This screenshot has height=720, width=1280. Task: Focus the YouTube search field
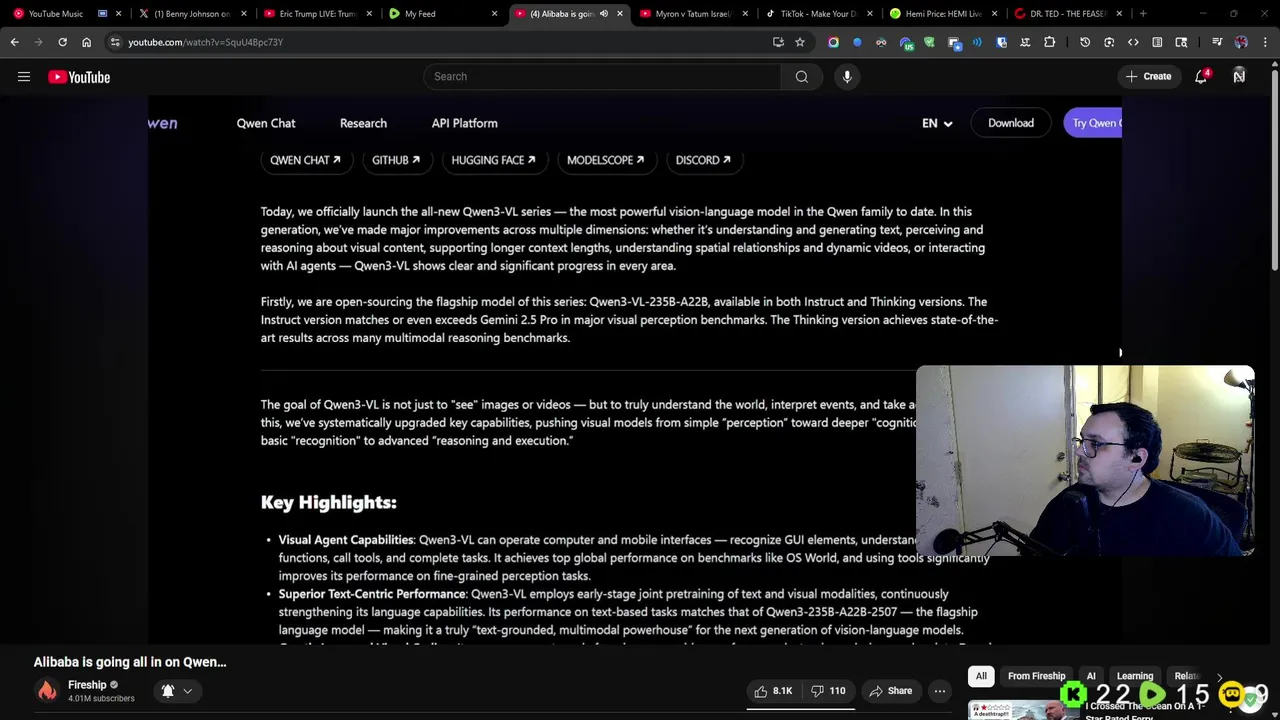pos(602,77)
